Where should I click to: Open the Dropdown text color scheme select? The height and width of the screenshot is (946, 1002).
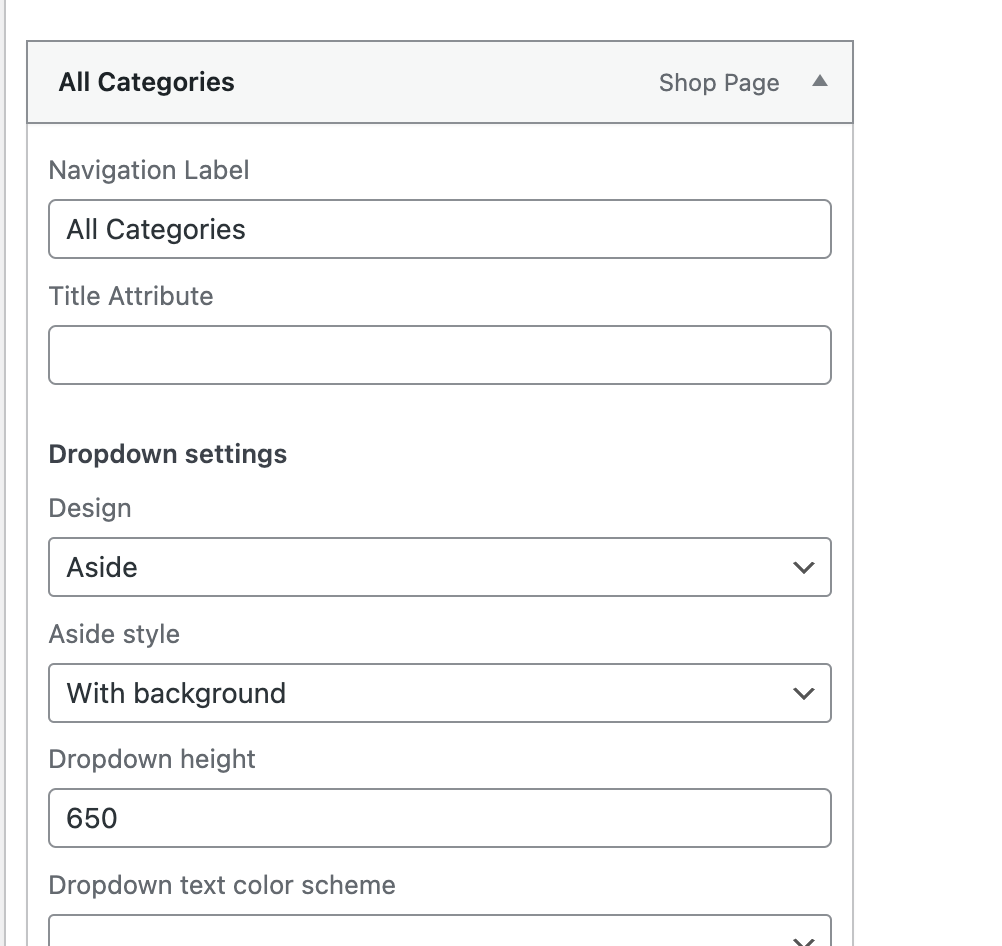click(439, 932)
